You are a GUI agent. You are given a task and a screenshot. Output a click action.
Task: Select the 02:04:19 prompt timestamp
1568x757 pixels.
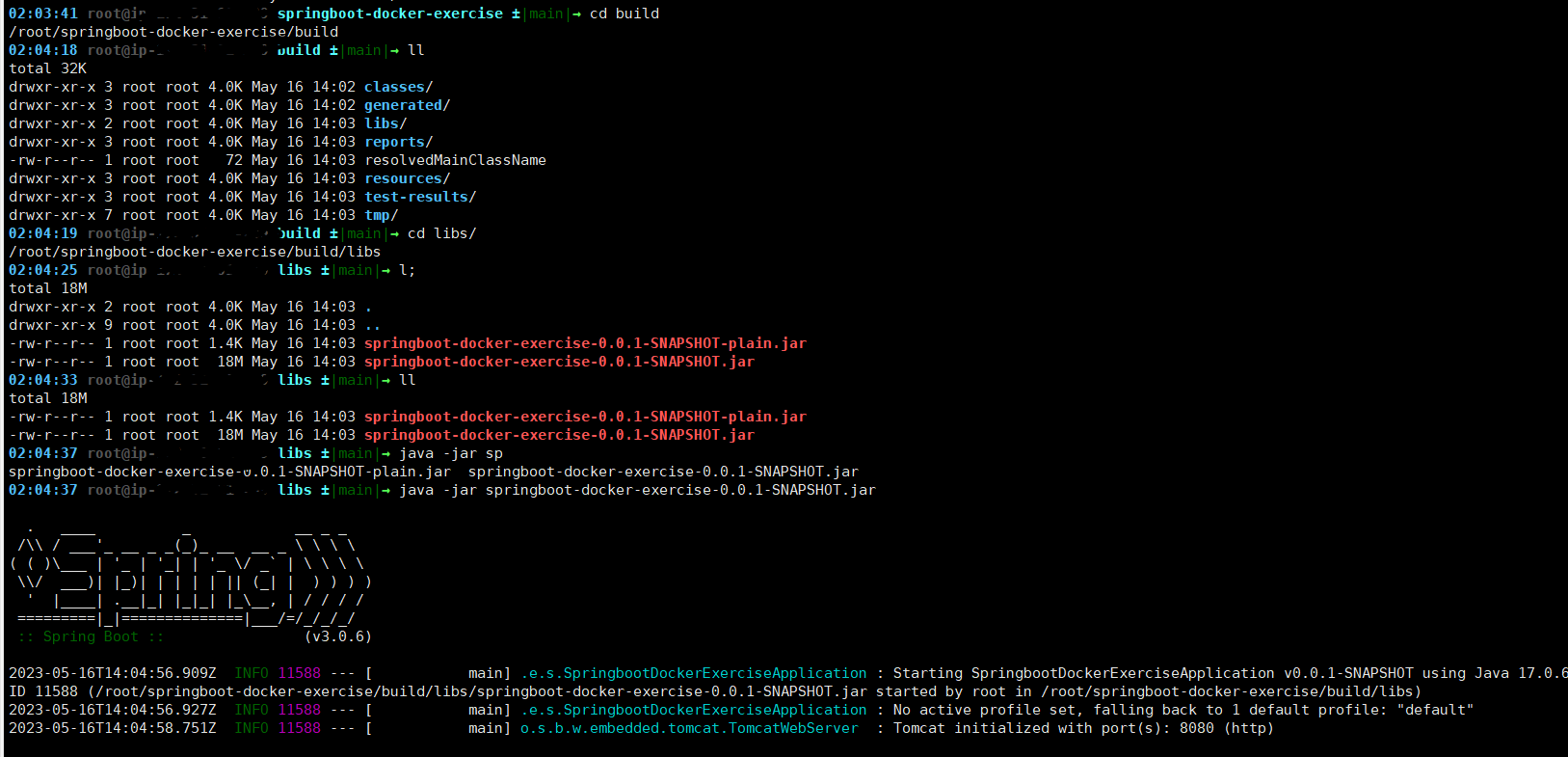[x=43, y=233]
